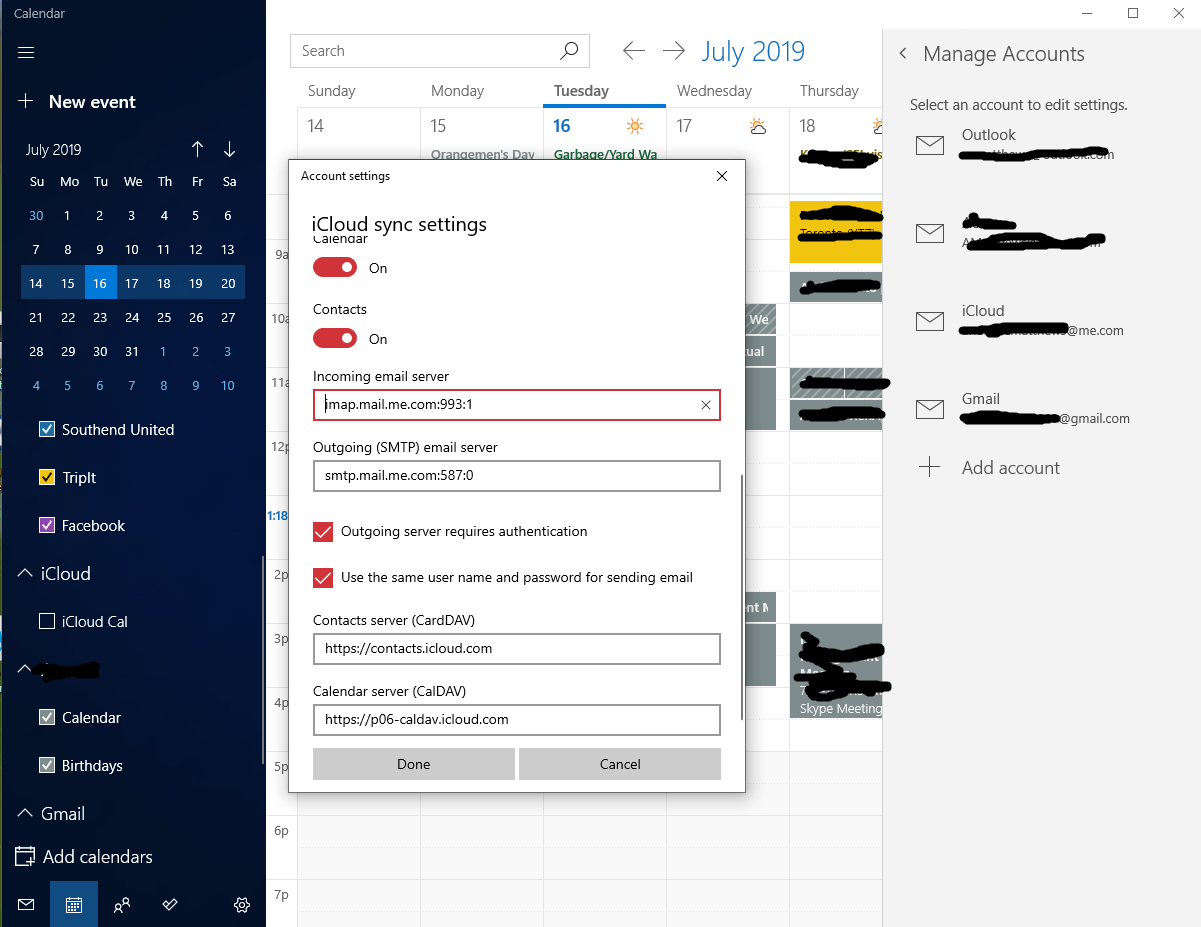Click the New event button label

(x=92, y=101)
